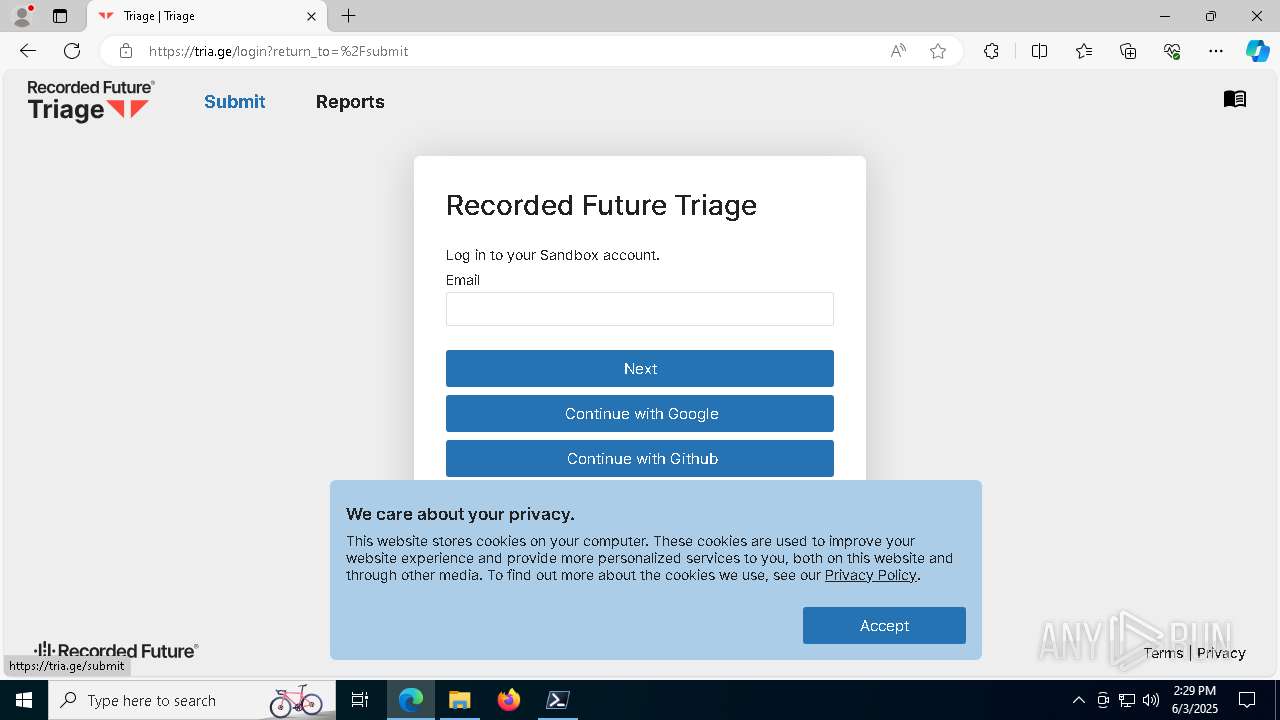Screen dimensions: 1280x720
Task: Choose Continue with Google
Action: coord(640,413)
